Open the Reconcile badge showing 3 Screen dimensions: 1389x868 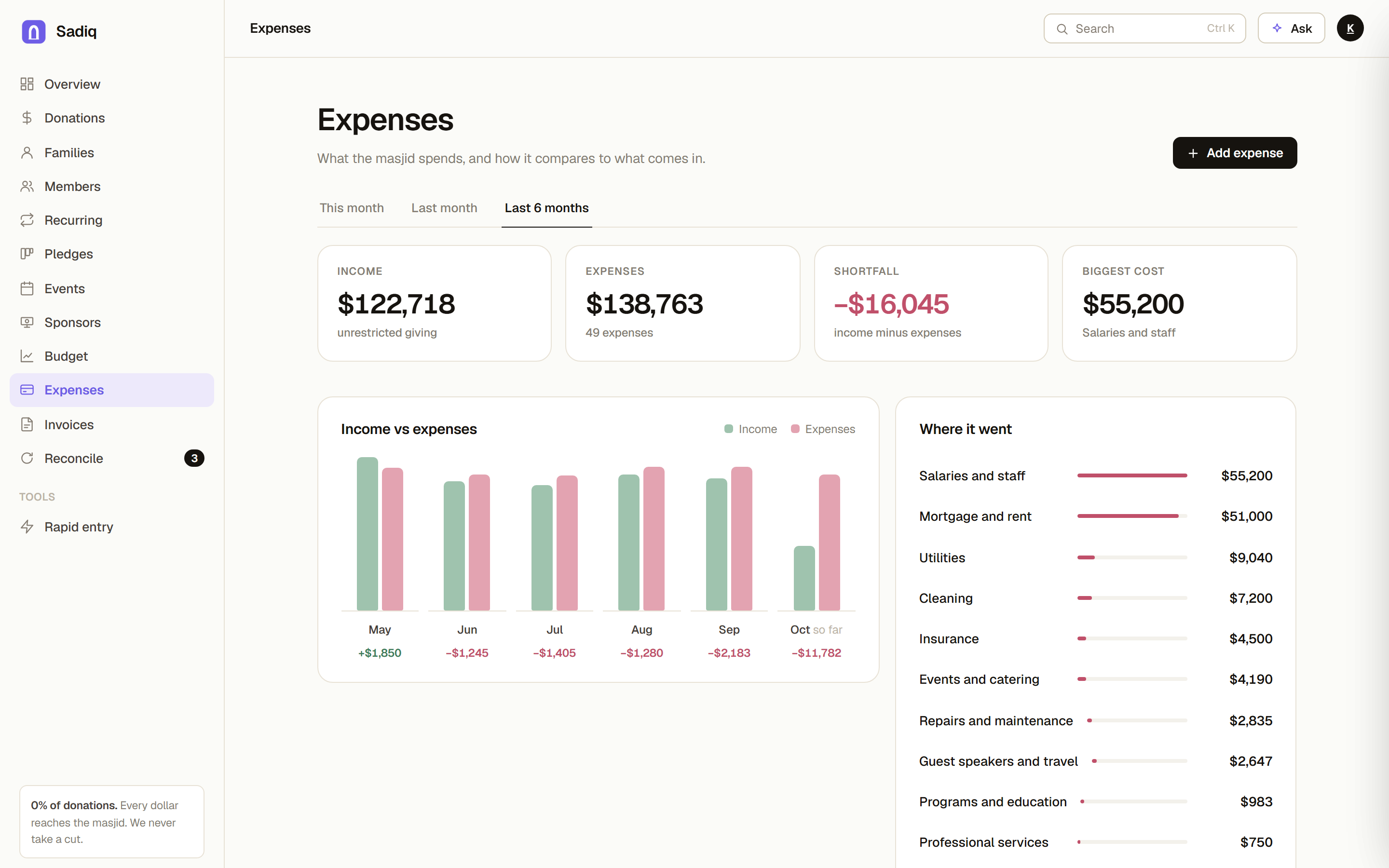pos(194,458)
